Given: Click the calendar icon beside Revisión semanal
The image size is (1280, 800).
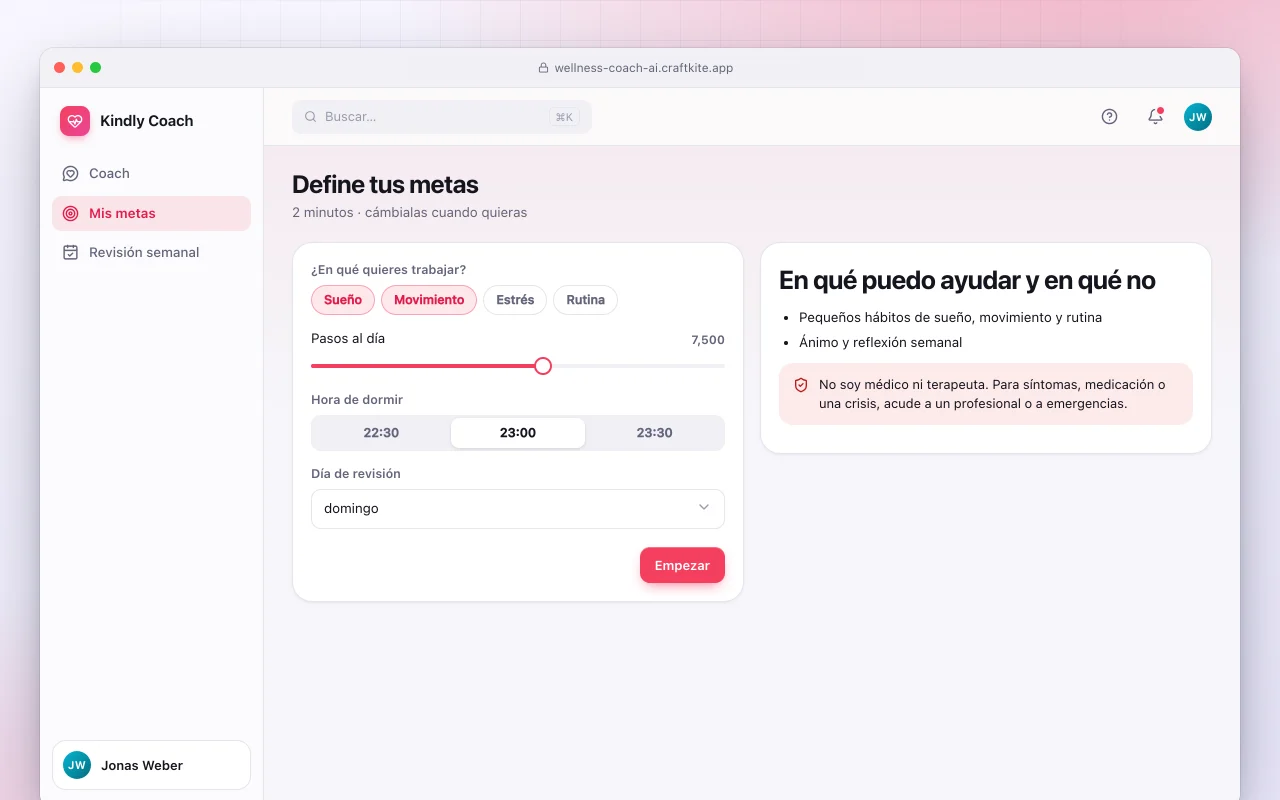Looking at the screenshot, I should click(x=70, y=252).
